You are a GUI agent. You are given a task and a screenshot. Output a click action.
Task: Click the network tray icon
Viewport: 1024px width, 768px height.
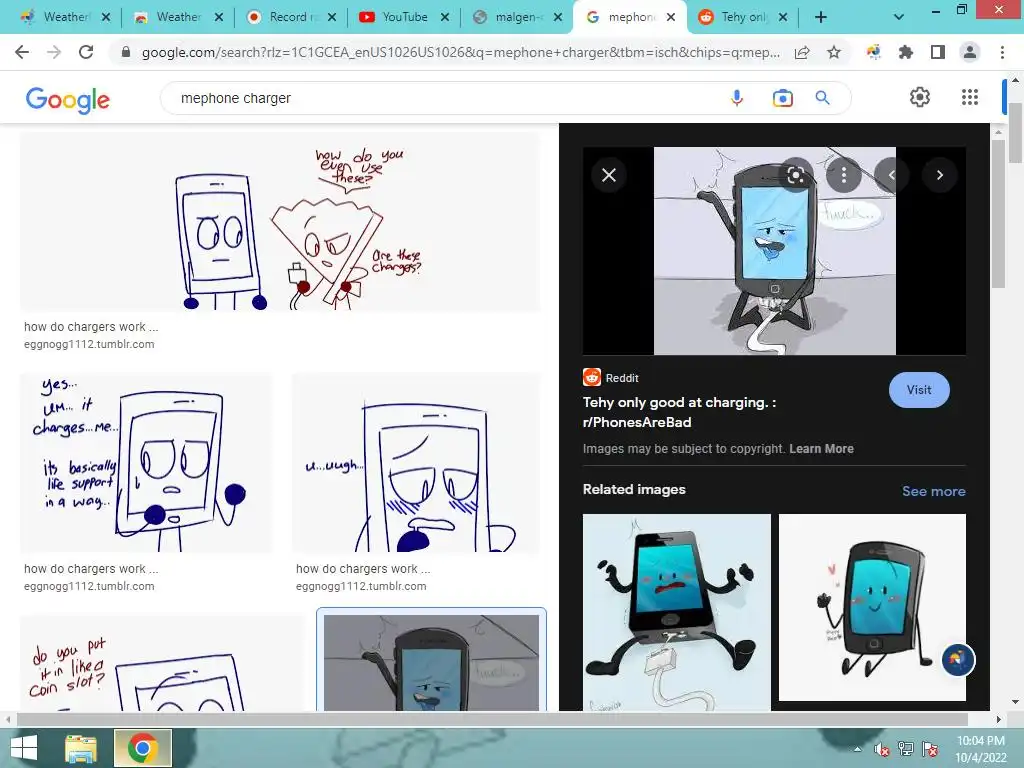click(906, 749)
